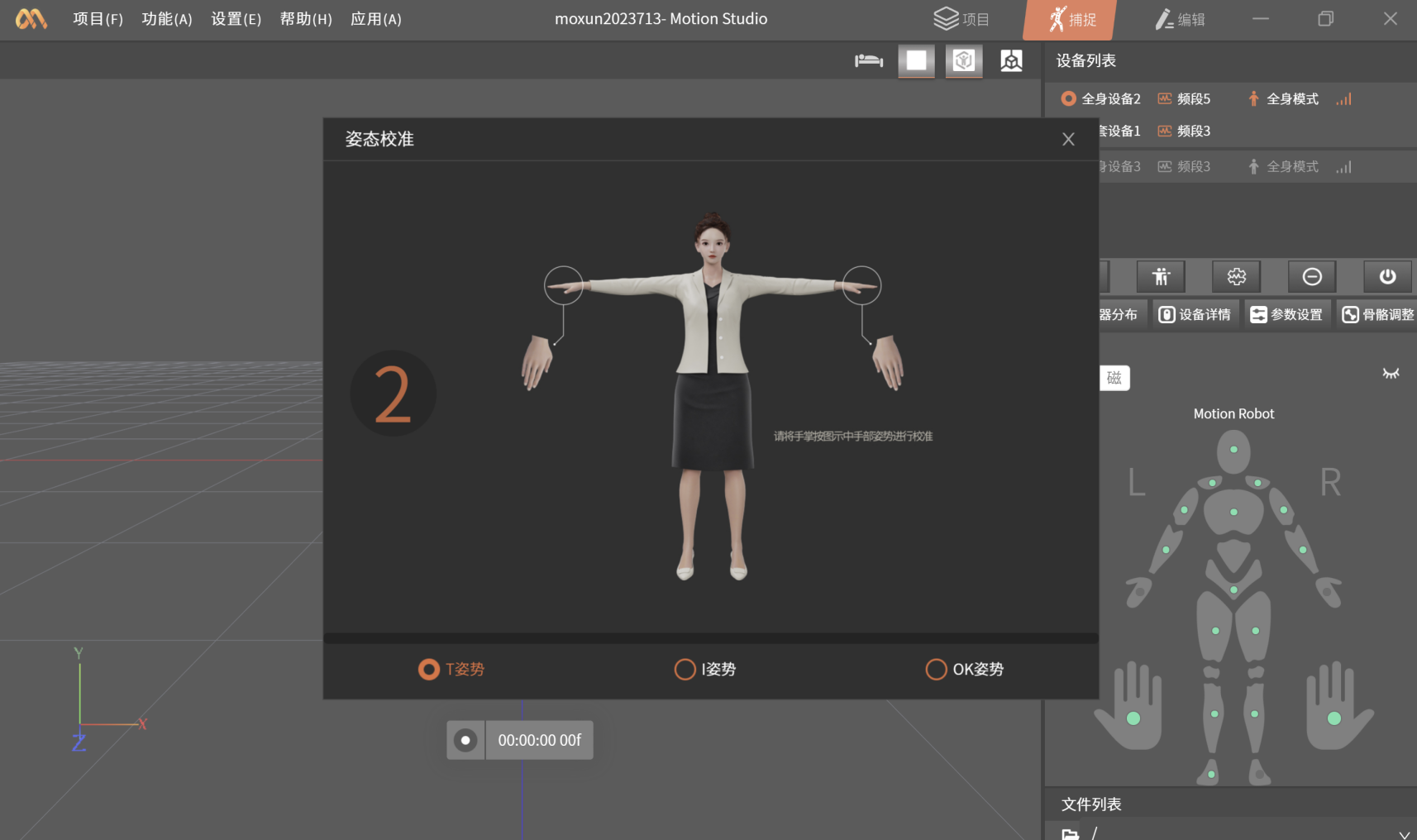
Task: Click the bed icon in the viewport toolbar
Action: pyautogui.click(x=868, y=60)
